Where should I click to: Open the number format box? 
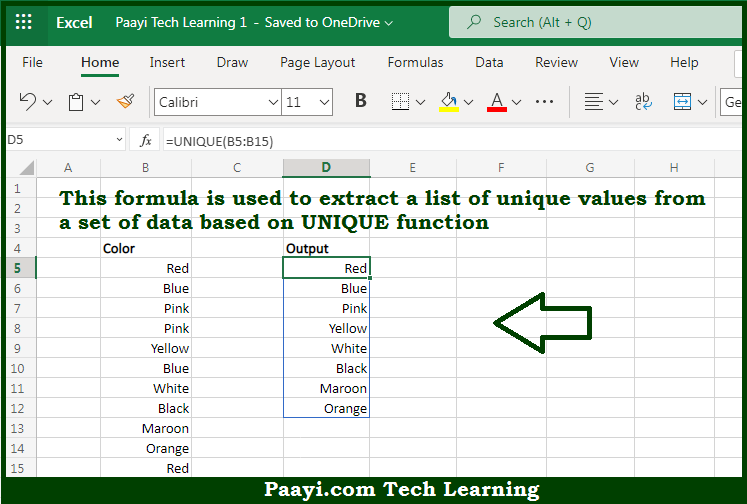pyautogui.click(x=731, y=102)
